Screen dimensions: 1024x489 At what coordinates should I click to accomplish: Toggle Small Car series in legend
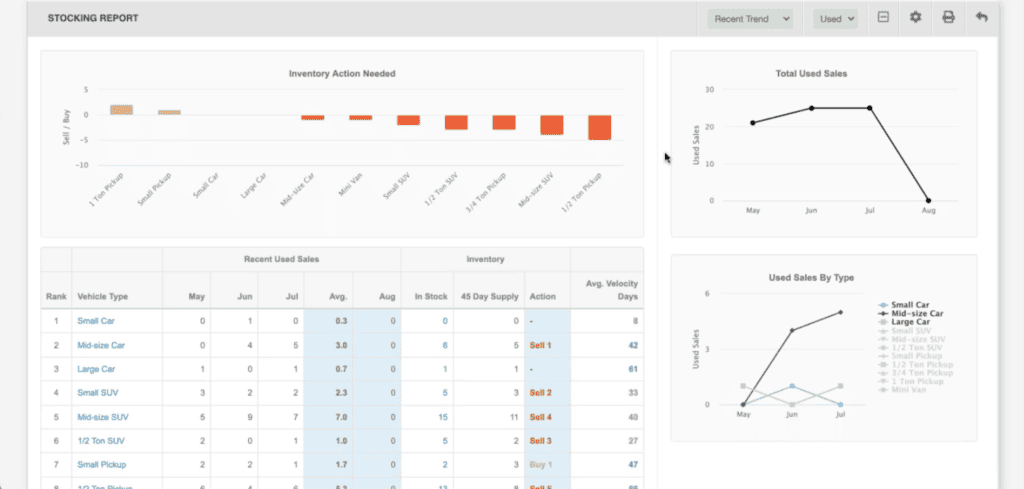click(x=904, y=305)
